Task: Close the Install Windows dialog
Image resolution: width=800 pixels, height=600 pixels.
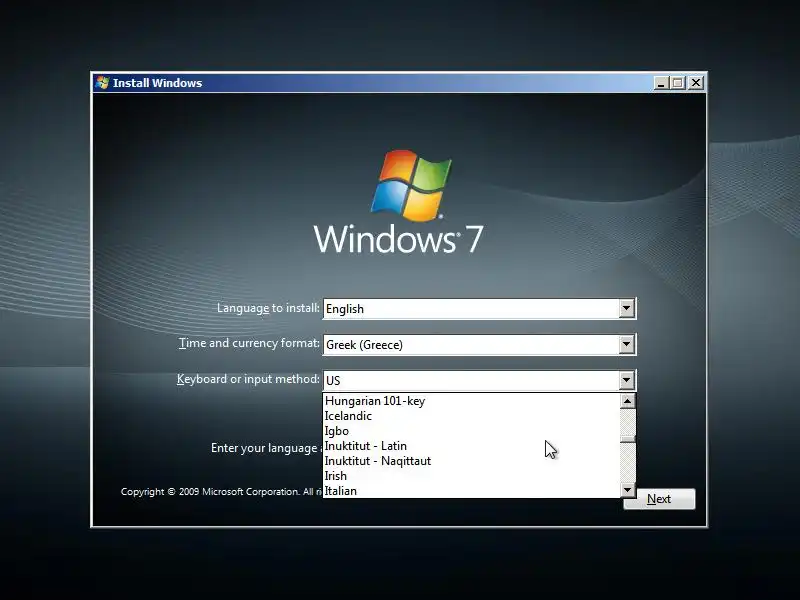Action: click(x=695, y=83)
